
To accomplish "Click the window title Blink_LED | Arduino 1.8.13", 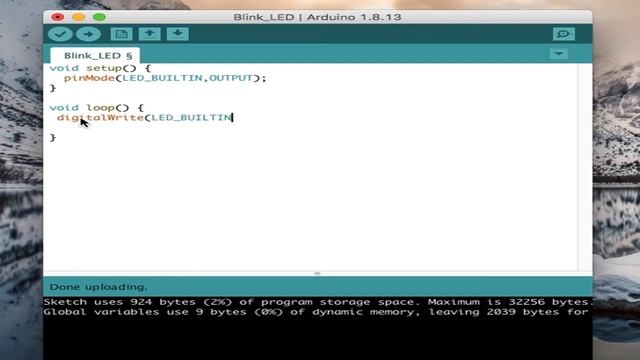I will (x=317, y=17).
